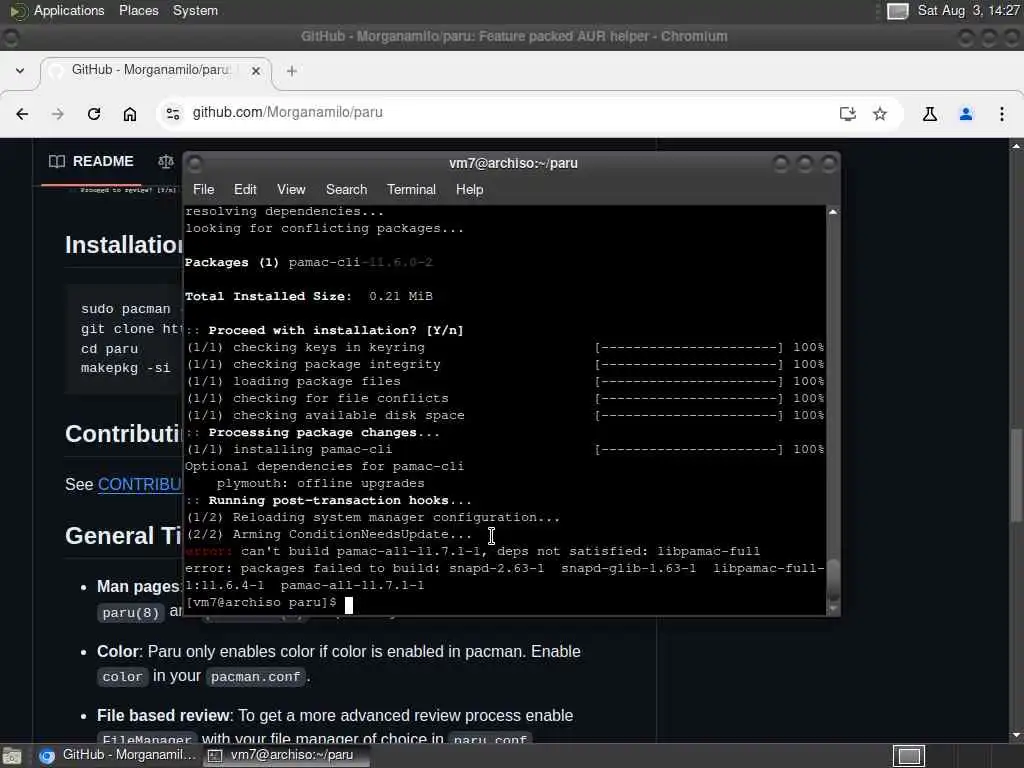Click show desktop icon in bottom panel
The width and height of the screenshot is (1024, 768).
click(12, 756)
